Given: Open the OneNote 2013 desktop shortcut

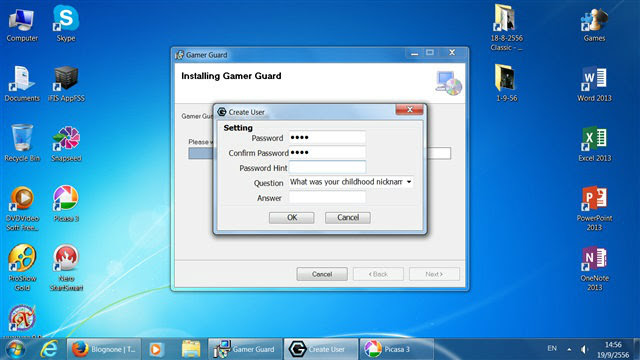Looking at the screenshot, I should tap(594, 269).
